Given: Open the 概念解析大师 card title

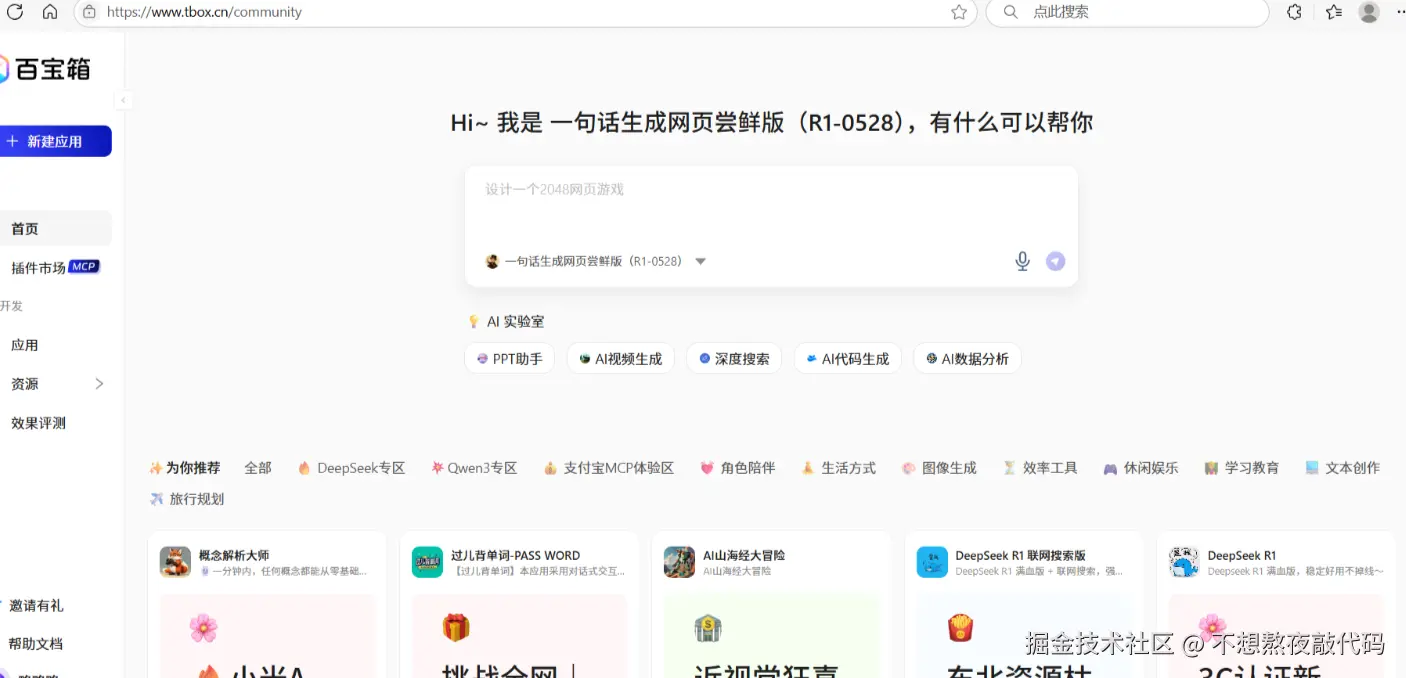Looking at the screenshot, I should coord(234,555).
